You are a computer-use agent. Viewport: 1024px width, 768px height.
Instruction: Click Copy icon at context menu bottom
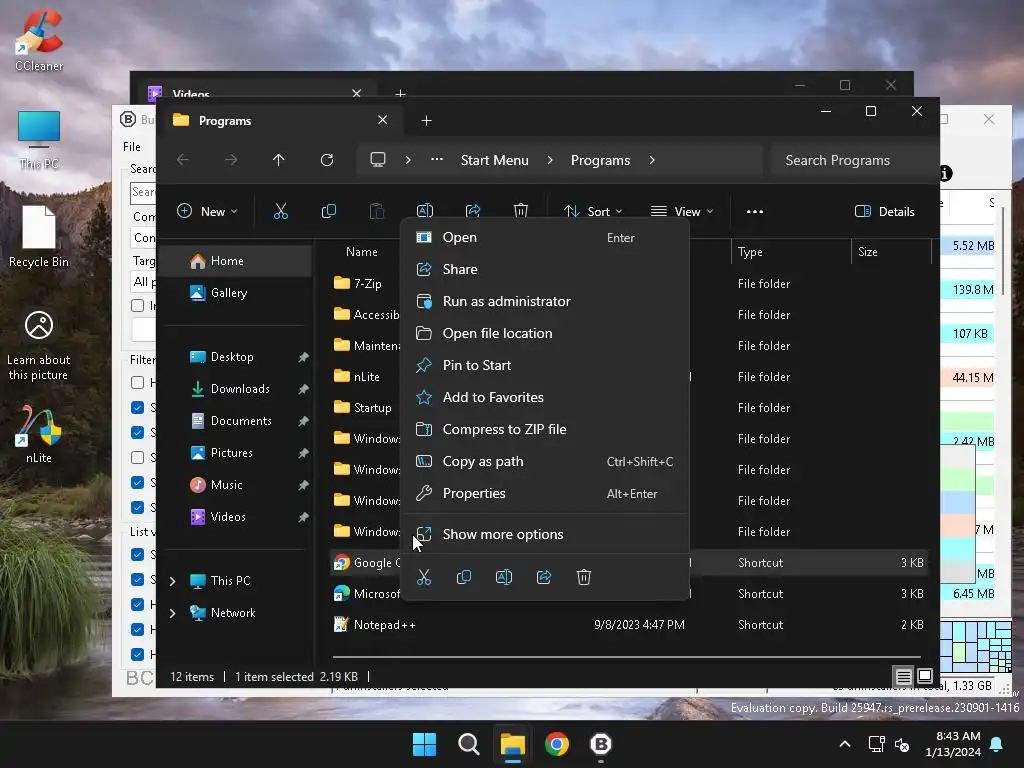[464, 577]
